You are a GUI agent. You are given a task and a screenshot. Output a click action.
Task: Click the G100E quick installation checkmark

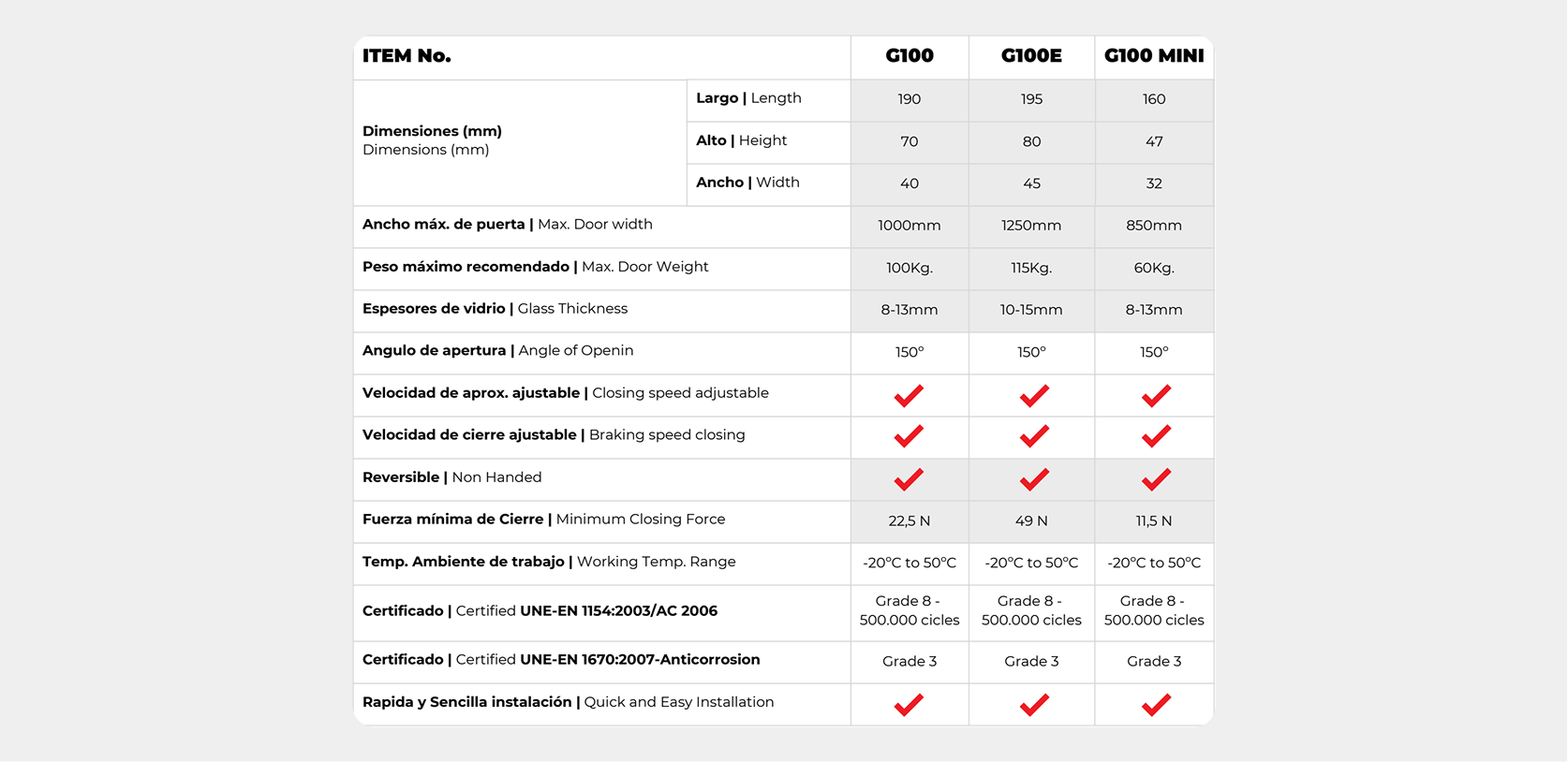[x=1033, y=705]
